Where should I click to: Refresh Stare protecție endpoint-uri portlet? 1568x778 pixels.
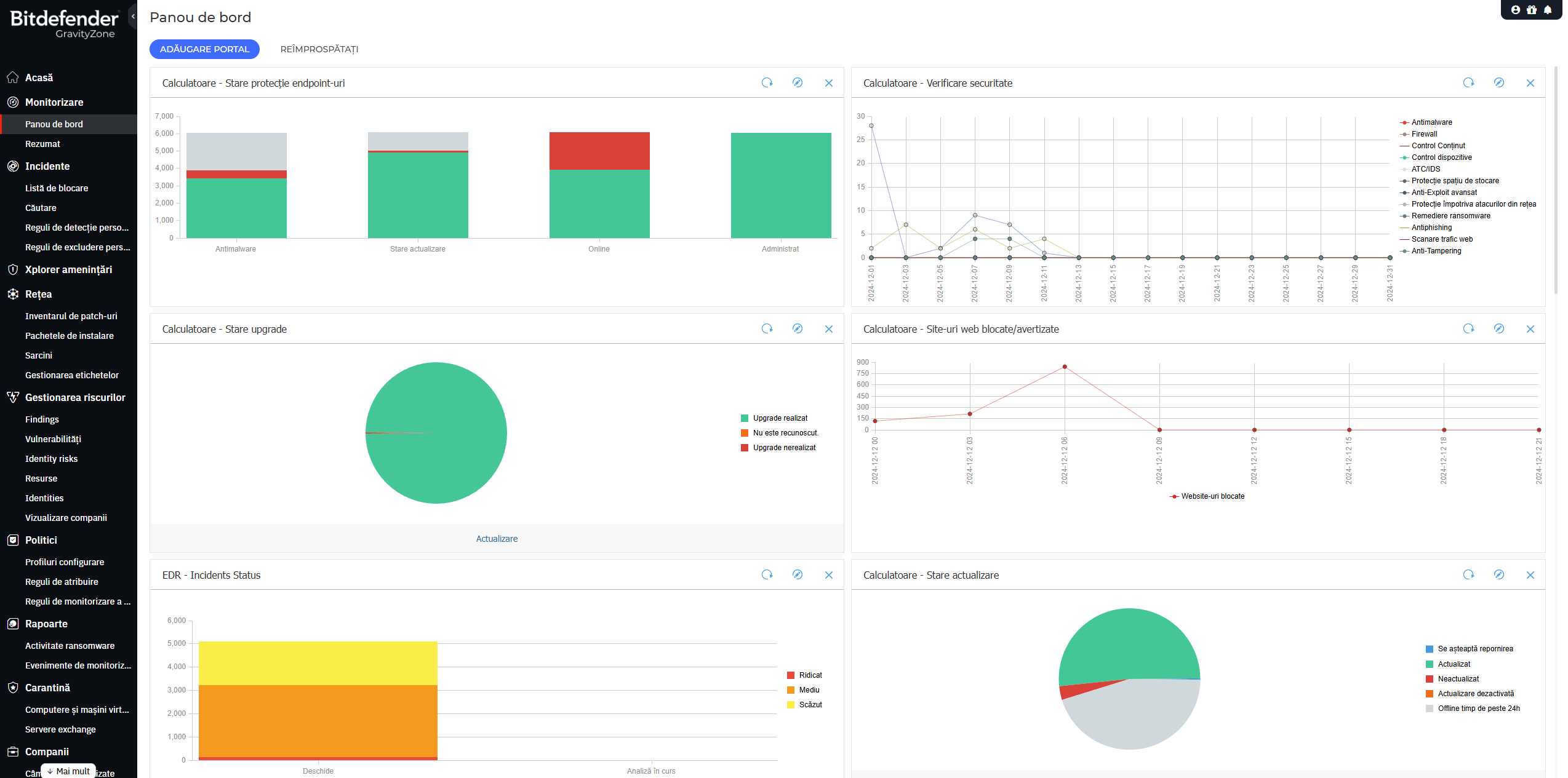coord(767,82)
